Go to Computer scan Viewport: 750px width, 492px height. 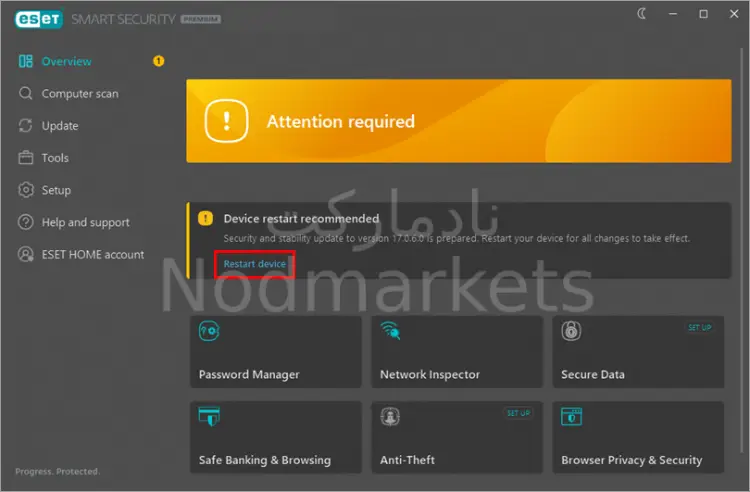click(x=80, y=94)
